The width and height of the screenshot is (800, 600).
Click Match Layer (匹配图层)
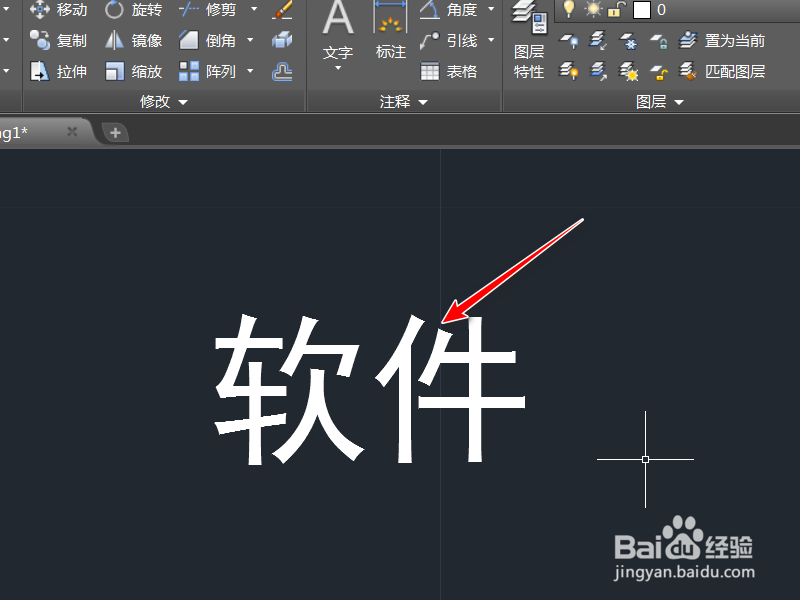pyautogui.click(x=733, y=71)
